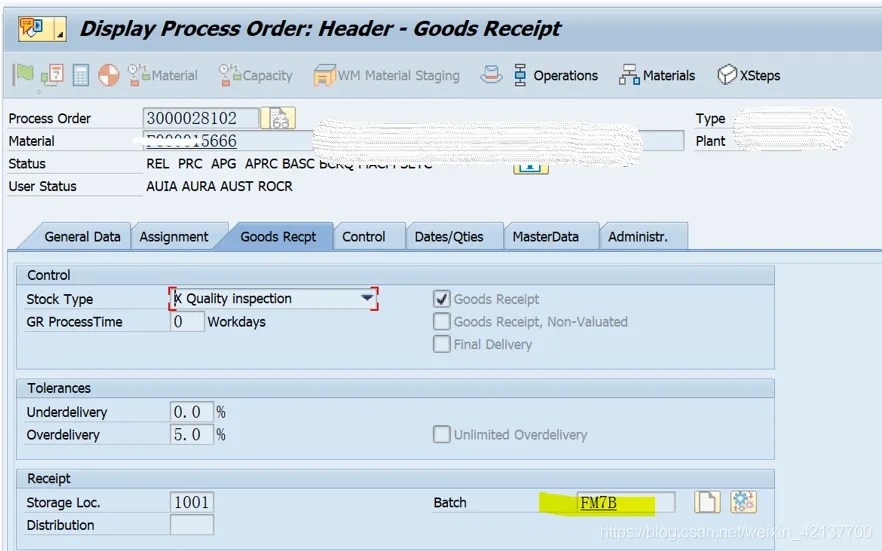Click the red-white circle scheduling icon

(x=109, y=75)
